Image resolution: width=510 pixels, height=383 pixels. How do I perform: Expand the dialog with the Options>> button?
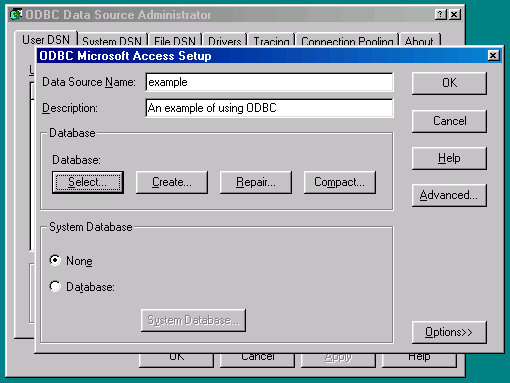449,332
